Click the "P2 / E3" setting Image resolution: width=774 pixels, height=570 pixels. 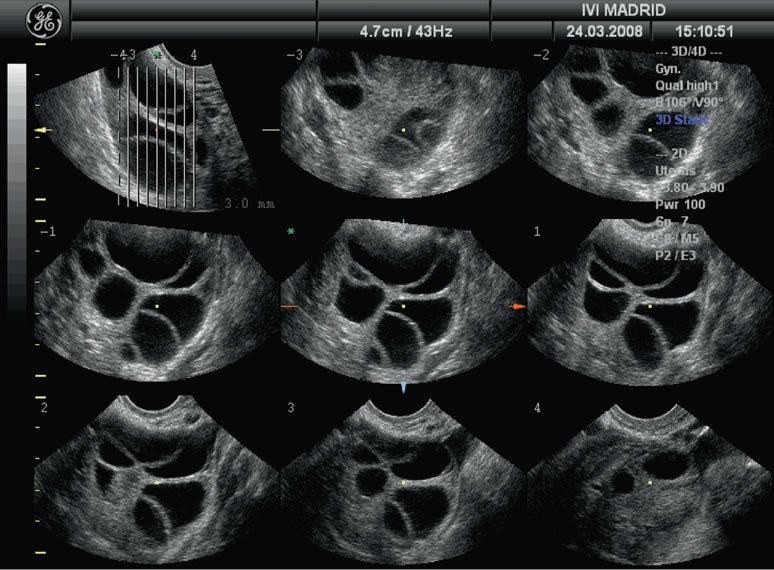tap(675, 255)
